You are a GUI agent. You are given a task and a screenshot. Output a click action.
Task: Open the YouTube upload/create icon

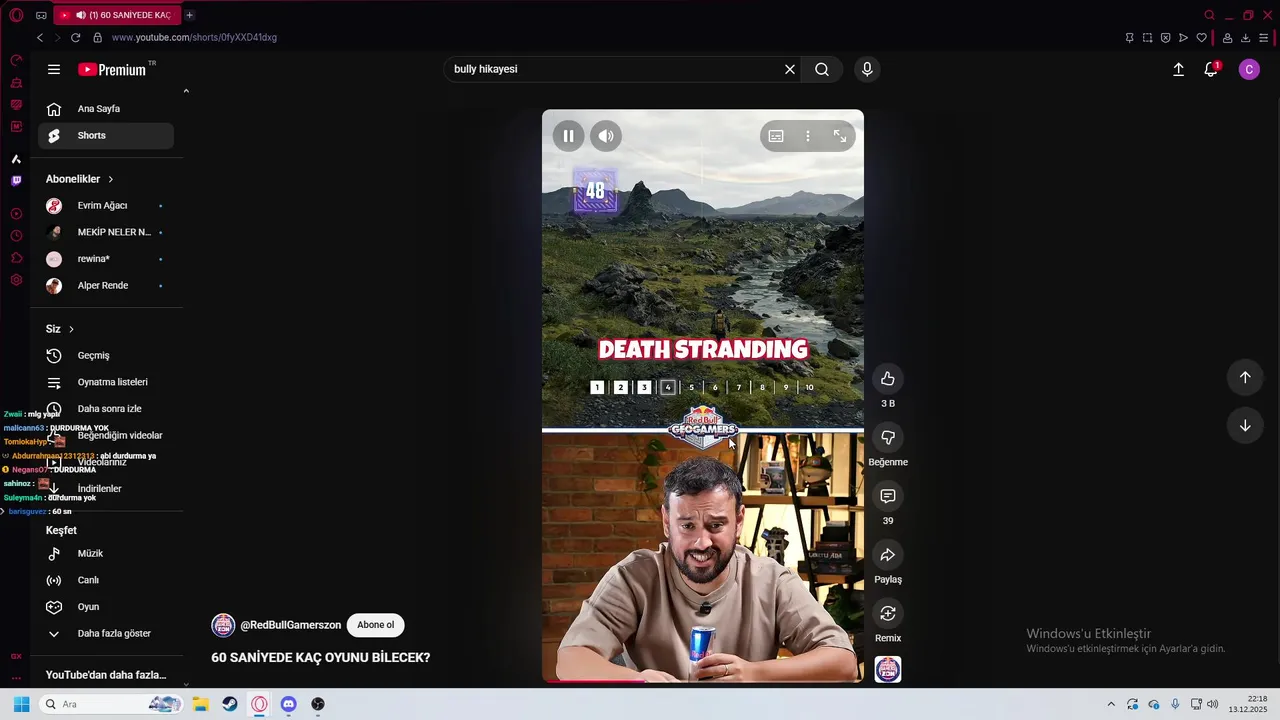1179,69
